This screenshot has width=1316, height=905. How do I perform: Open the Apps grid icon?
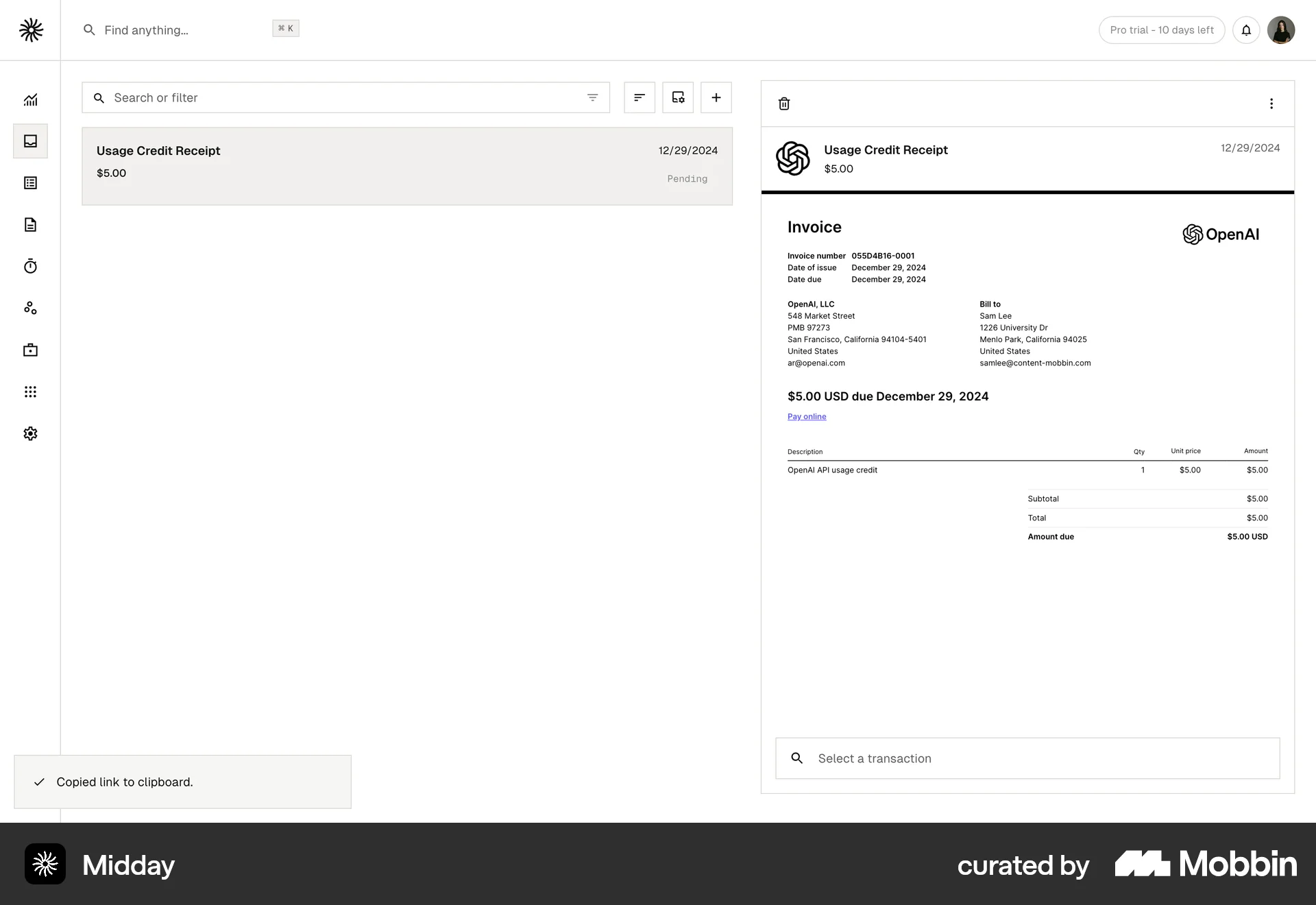coord(30,391)
